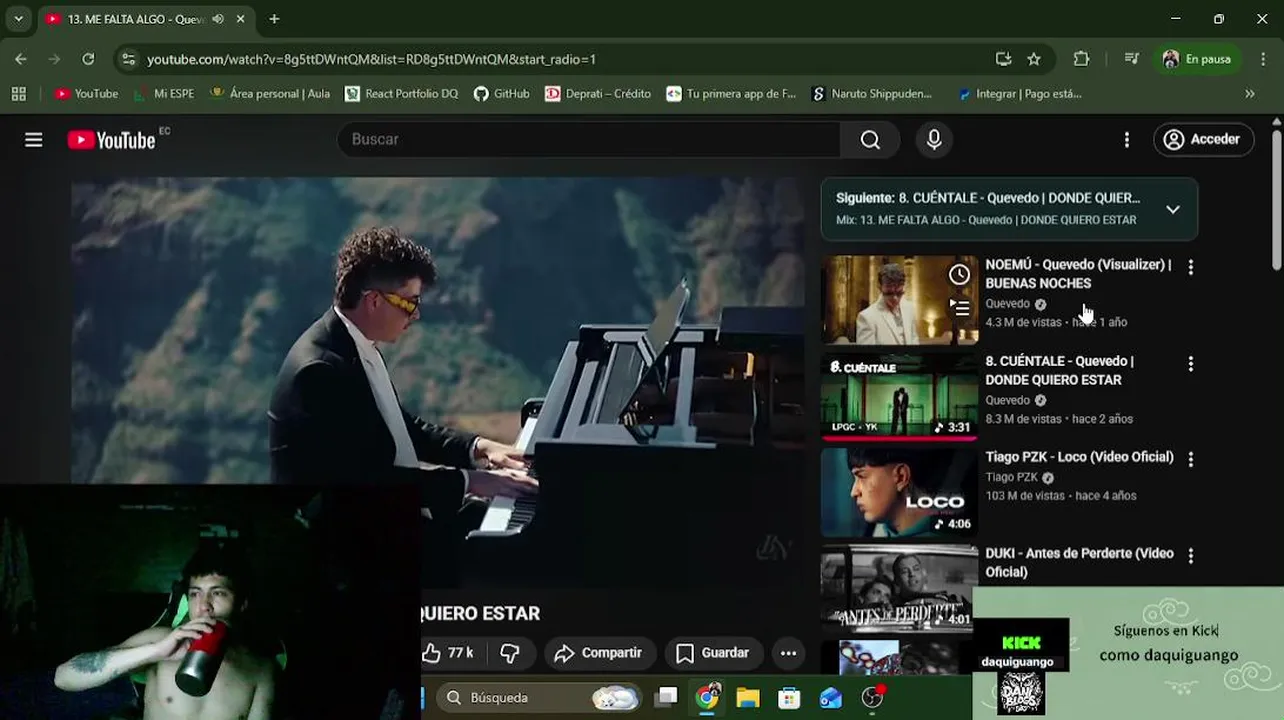Viewport: 1284px width, 720px height.
Task: Open options menu for DUKI Antes de Perderte
Action: [x=1190, y=556]
